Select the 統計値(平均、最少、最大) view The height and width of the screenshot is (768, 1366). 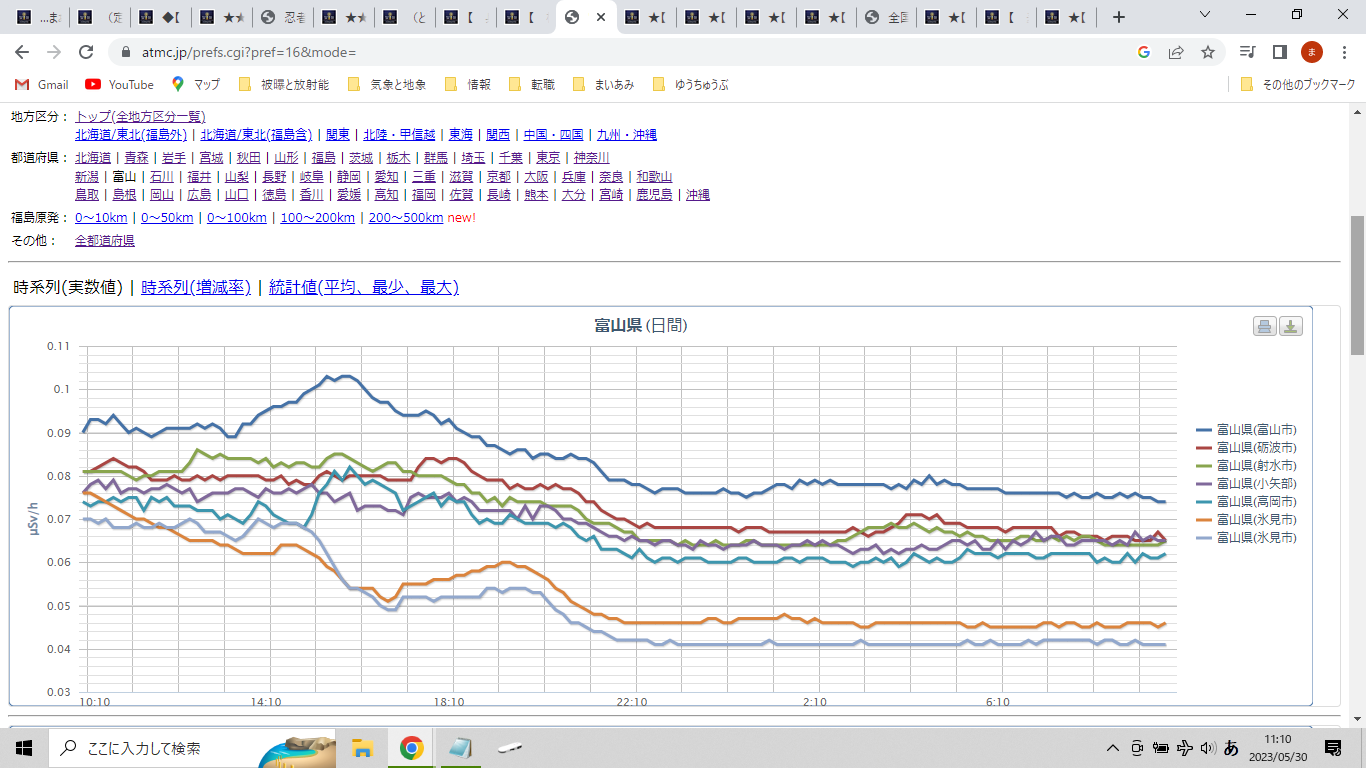point(364,287)
